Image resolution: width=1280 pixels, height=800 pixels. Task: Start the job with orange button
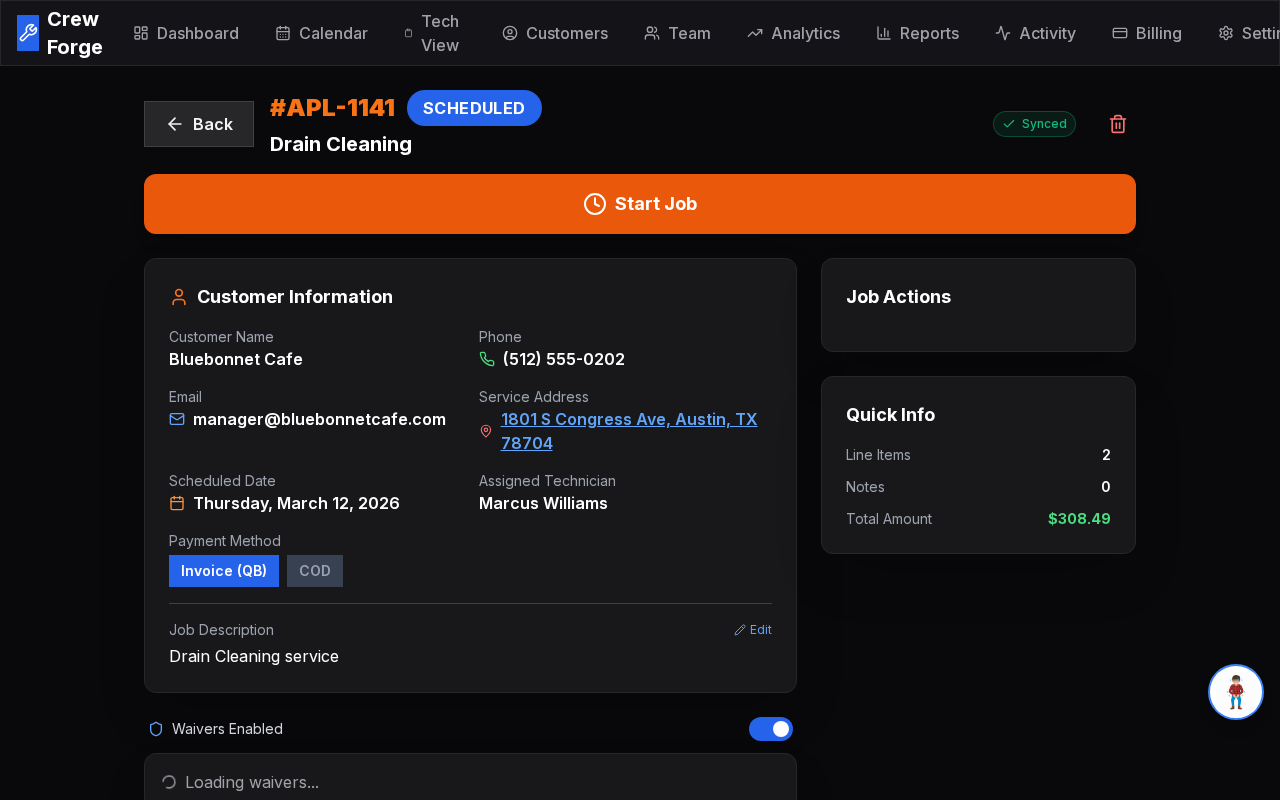[640, 204]
